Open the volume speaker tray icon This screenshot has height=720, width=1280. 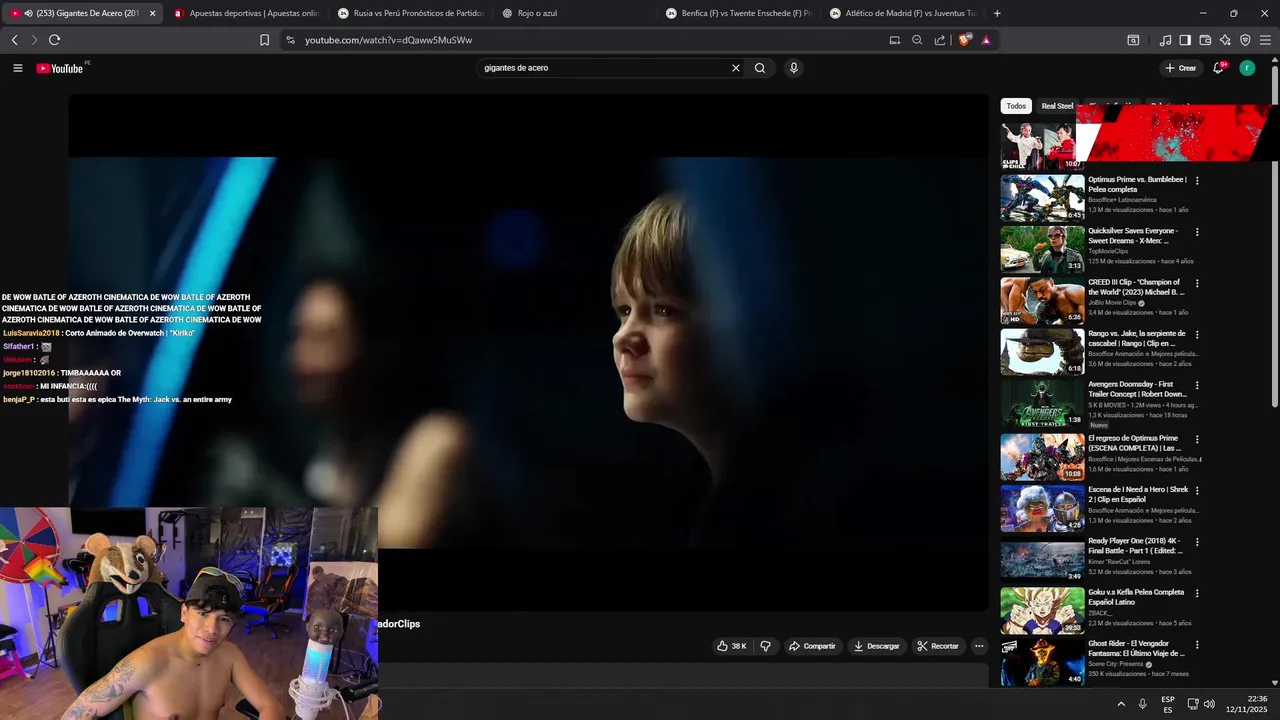point(1209,704)
